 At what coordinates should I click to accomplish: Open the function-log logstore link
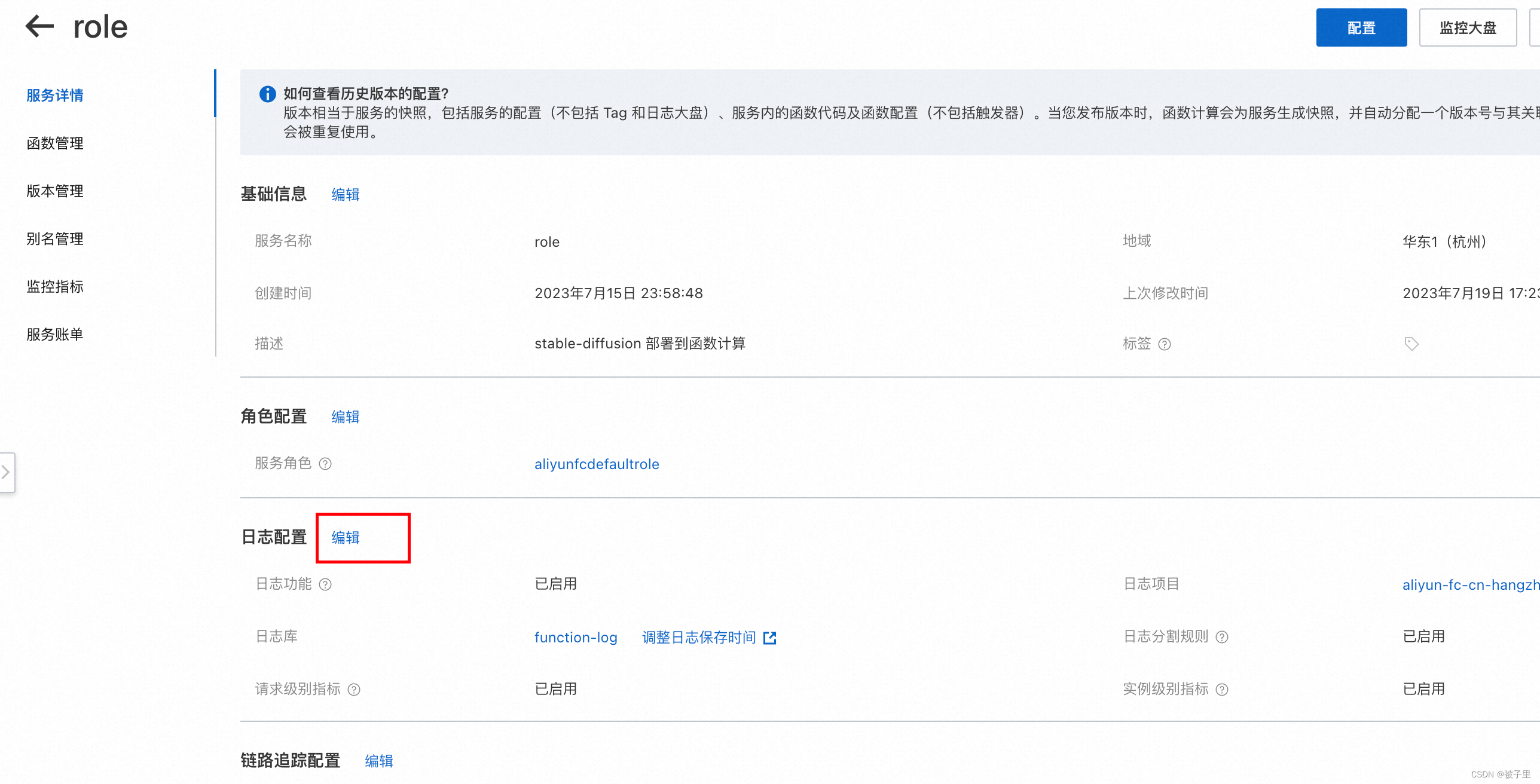(x=576, y=638)
